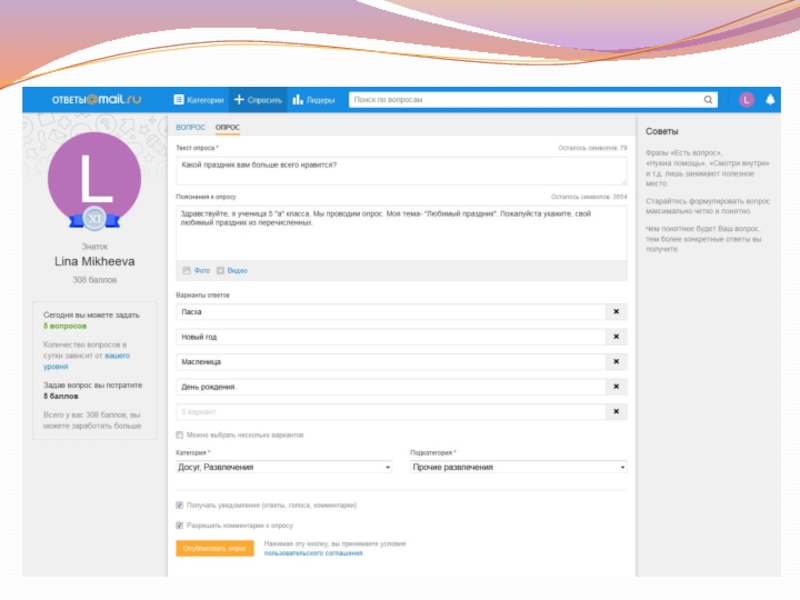Remove the "Пасха" answer option
800x600 pixels.
[x=616, y=312]
